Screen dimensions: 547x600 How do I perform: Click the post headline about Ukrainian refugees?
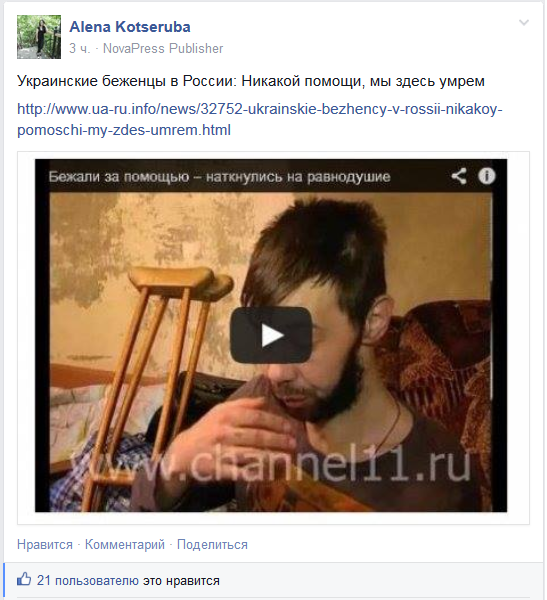pos(251,81)
